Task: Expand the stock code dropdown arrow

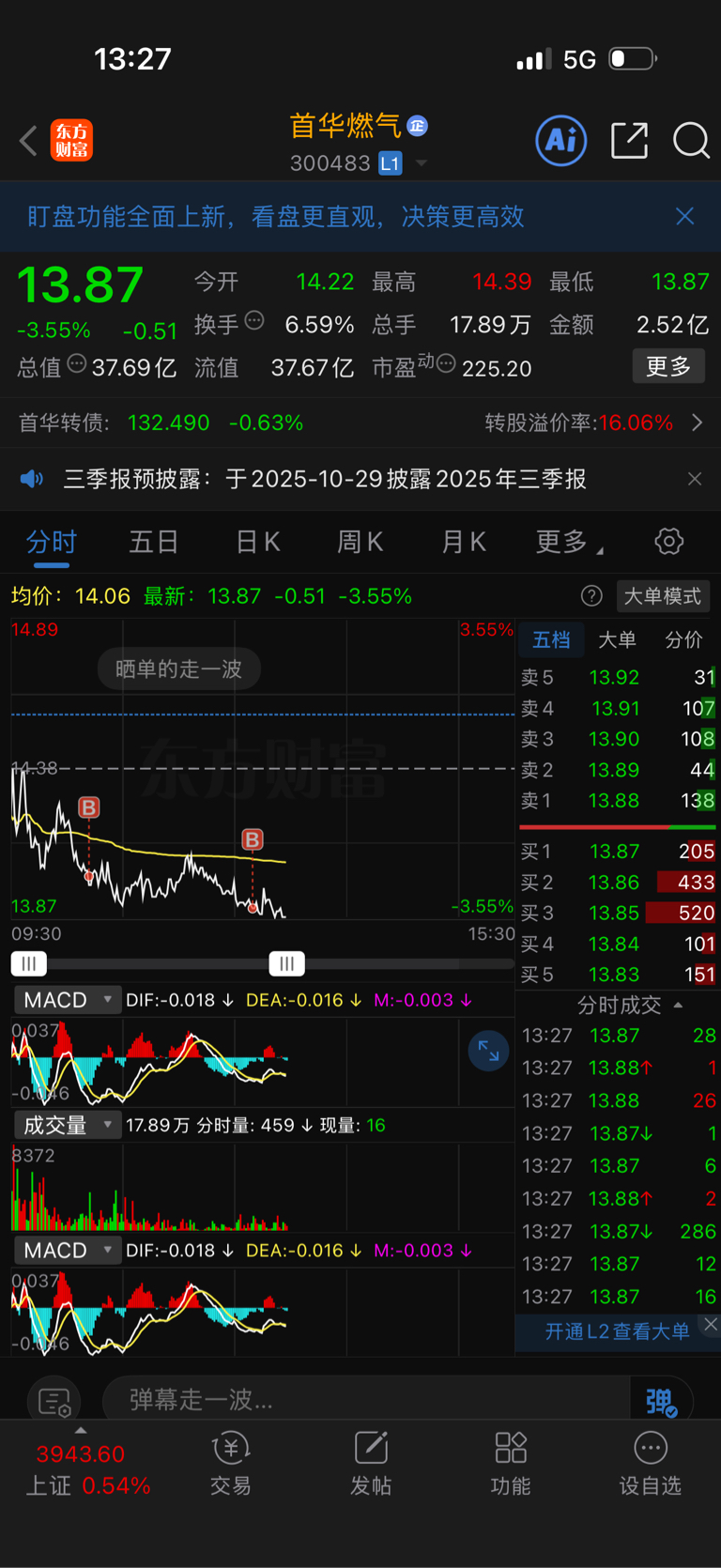Action: coord(422,163)
